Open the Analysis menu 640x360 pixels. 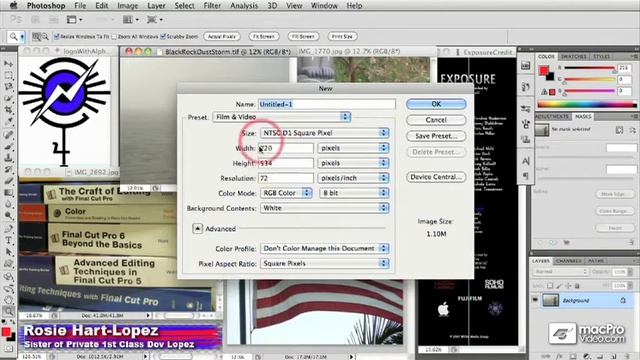(x=244, y=6)
